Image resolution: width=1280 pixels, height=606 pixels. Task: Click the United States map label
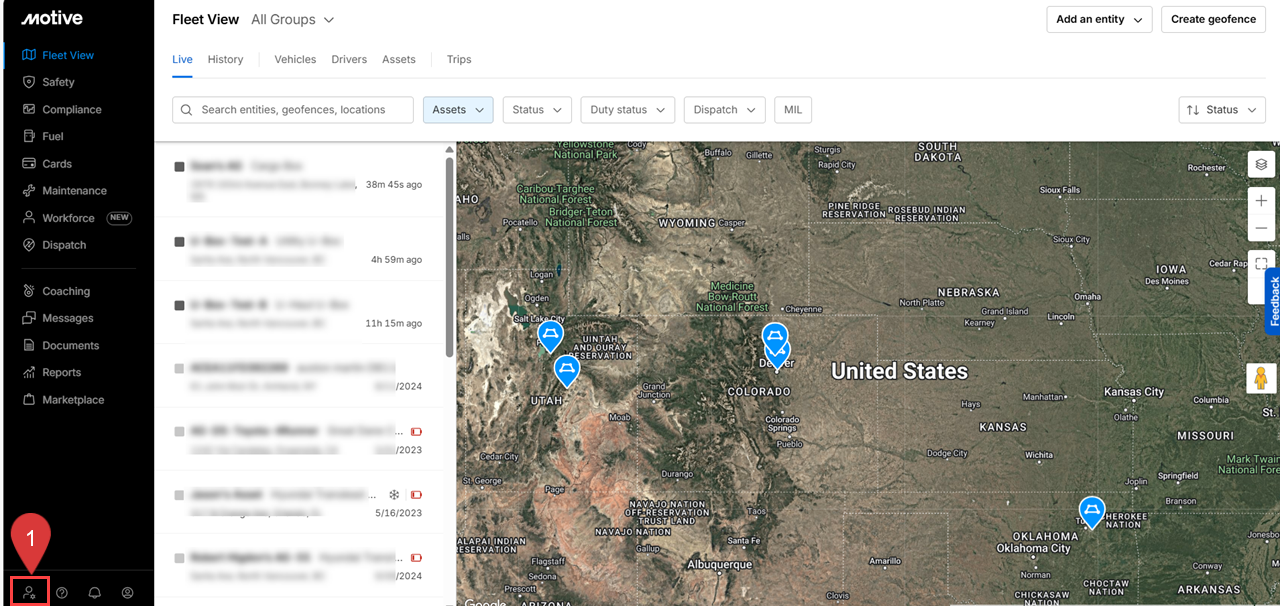899,371
